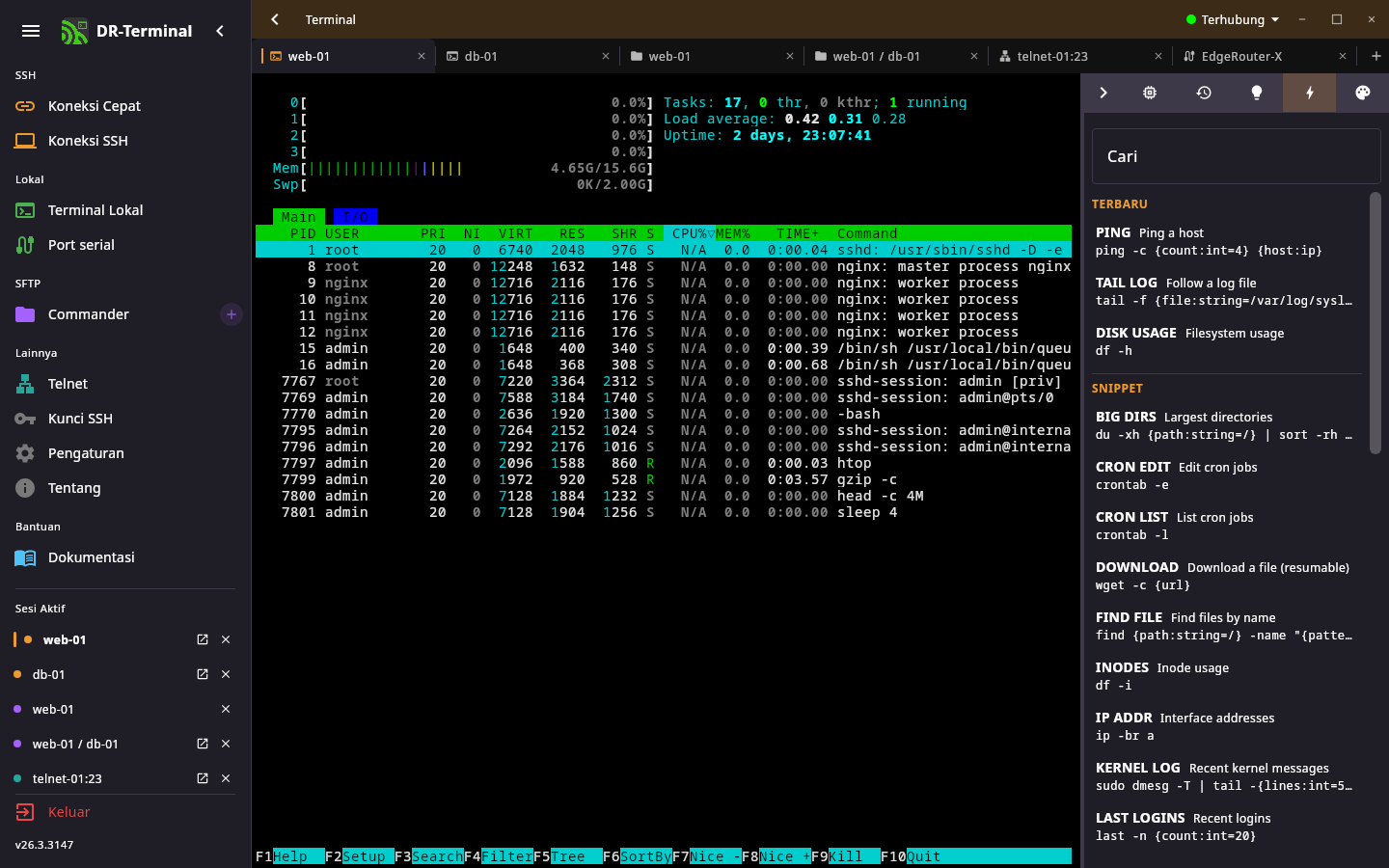
Task: Open Dokumentasi help
Action: point(125,557)
